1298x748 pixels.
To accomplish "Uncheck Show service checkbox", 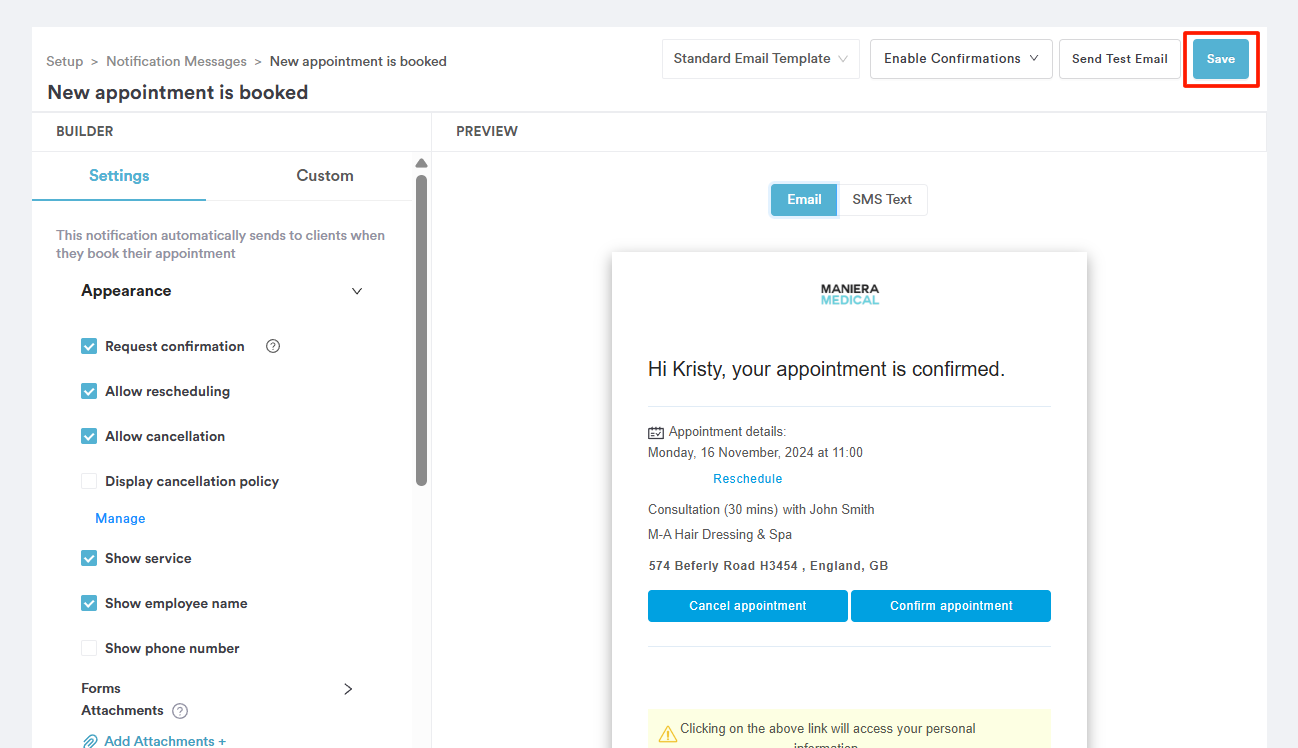I will coord(89,558).
